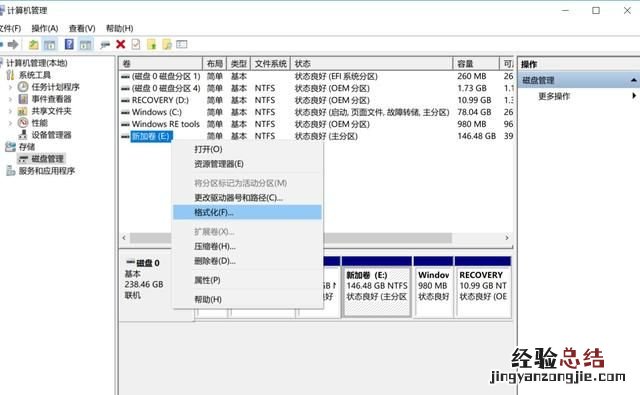This screenshot has width=640, height=395.
Task: Click the last toolbar icon, list settings view
Action: click(182, 44)
